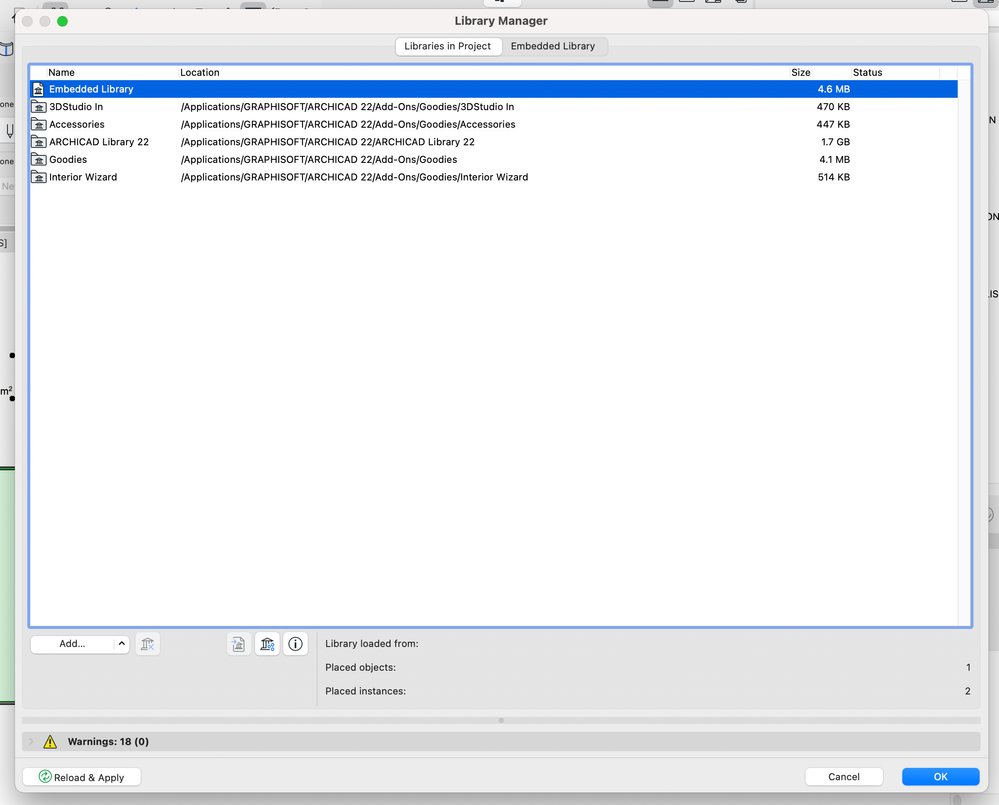The height and width of the screenshot is (805, 999).
Task: Click the Goodies/Interior Wizard location path
Action: [354, 177]
